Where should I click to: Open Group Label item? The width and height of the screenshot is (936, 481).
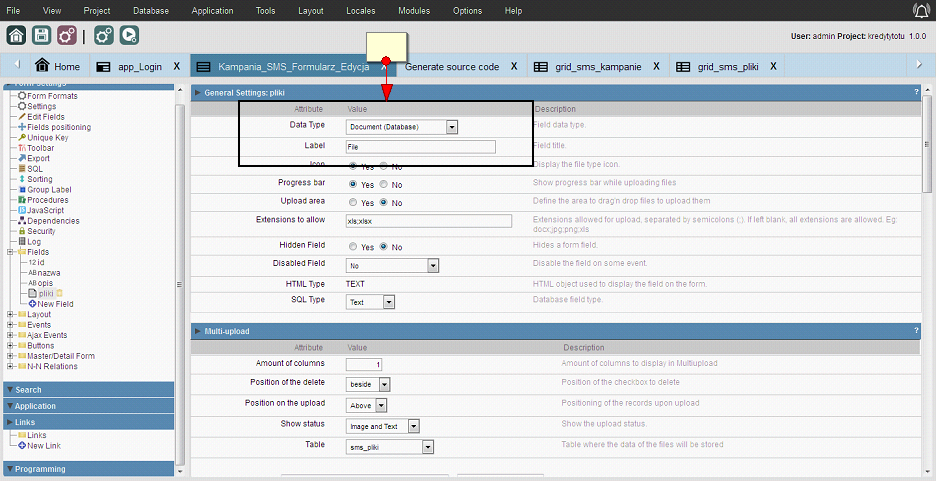coord(49,190)
